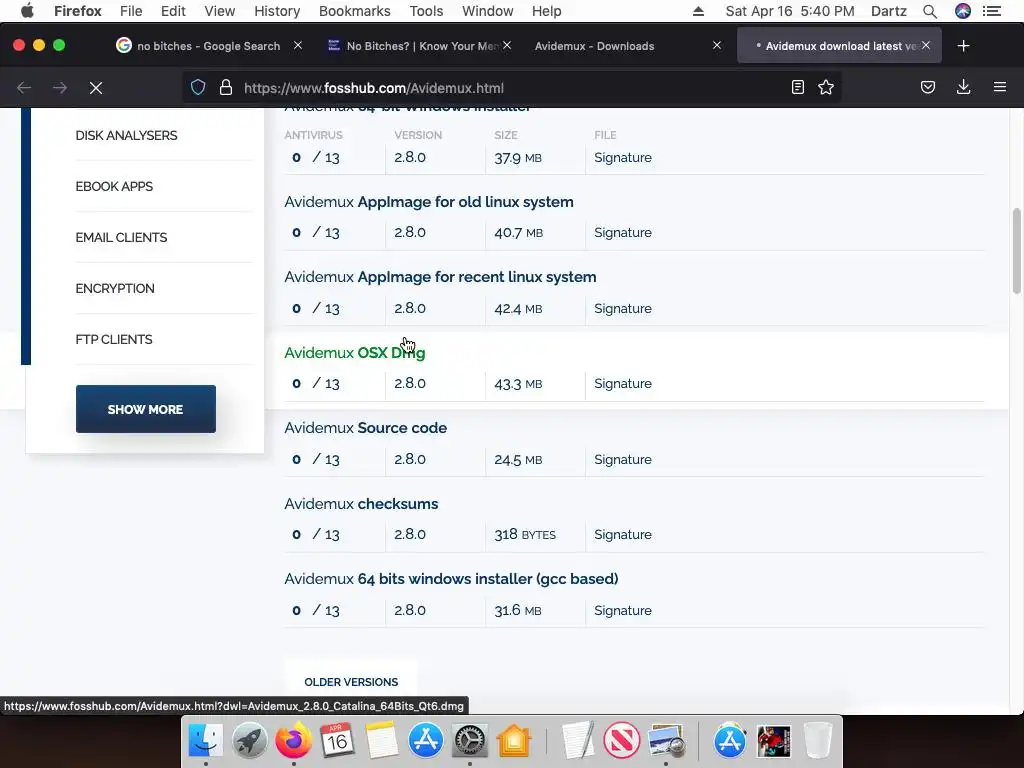Bookmark this page with the star icon
The height and width of the screenshot is (768, 1024).
click(826, 88)
